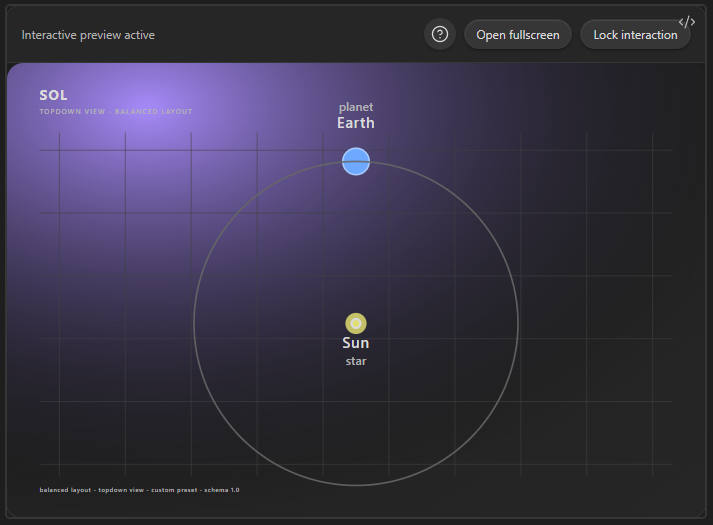Viewport: 713px width, 525px height.
Task: Select the blue Earth planet
Action: 356,161
